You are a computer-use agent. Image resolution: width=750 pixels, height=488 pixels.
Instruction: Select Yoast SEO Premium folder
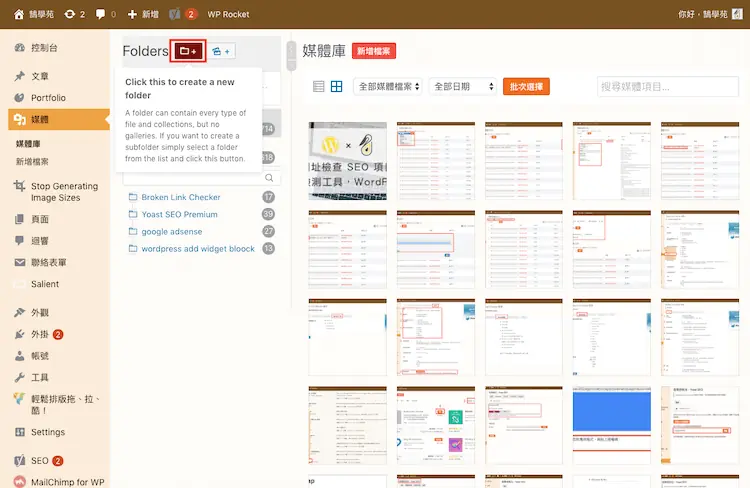pyautogui.click(x=179, y=214)
